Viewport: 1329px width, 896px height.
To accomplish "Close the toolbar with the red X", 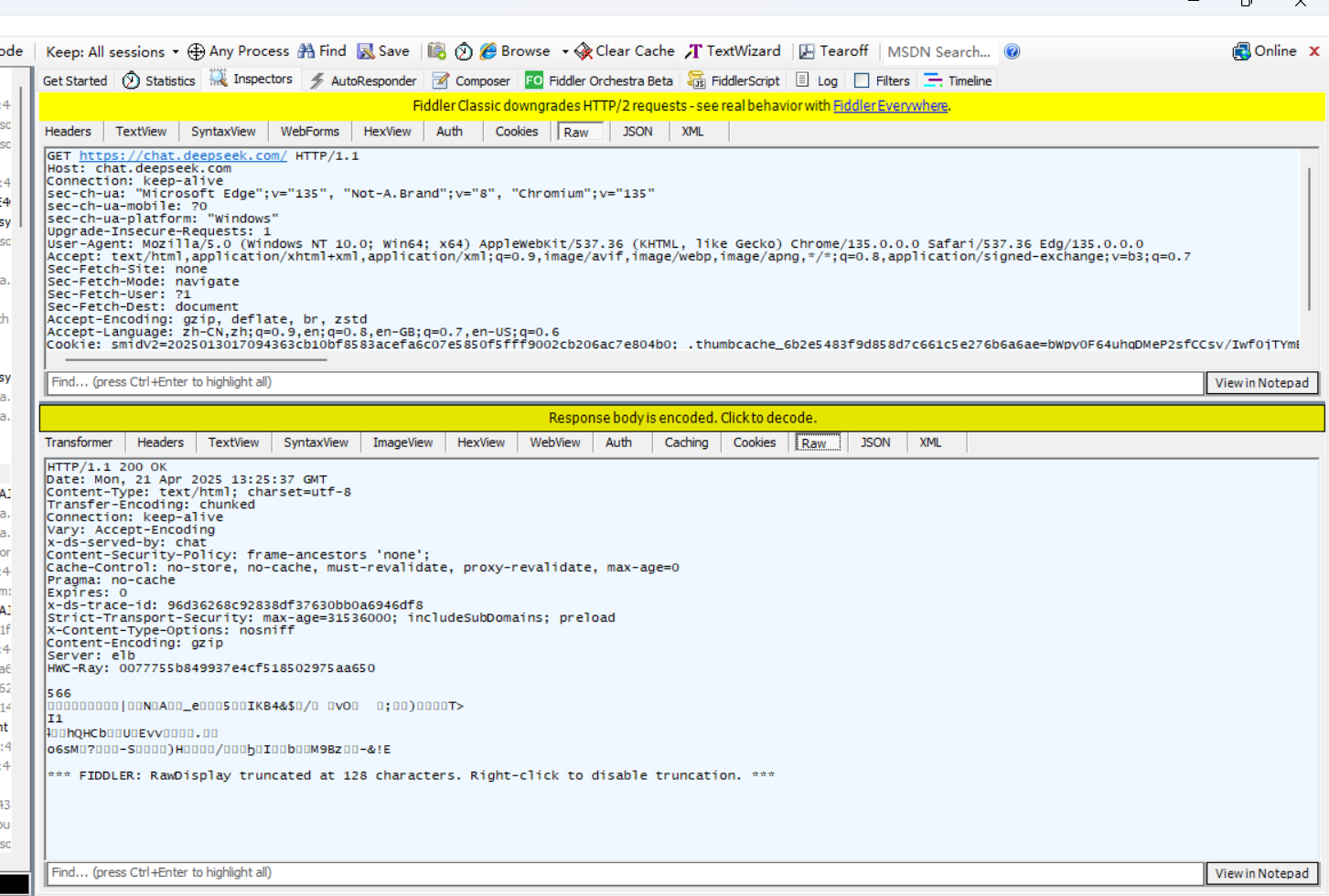I will coord(1314,51).
